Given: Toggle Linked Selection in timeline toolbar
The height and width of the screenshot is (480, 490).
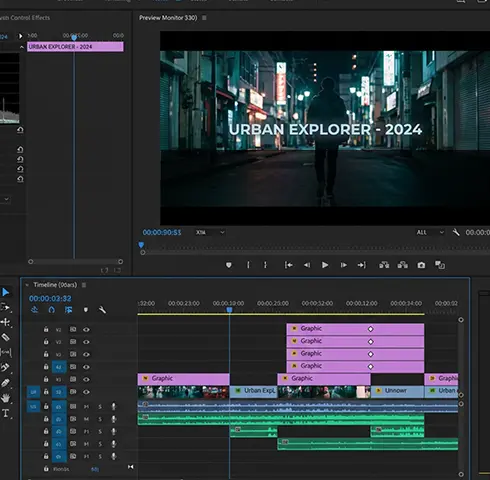Looking at the screenshot, I should [x=68, y=310].
